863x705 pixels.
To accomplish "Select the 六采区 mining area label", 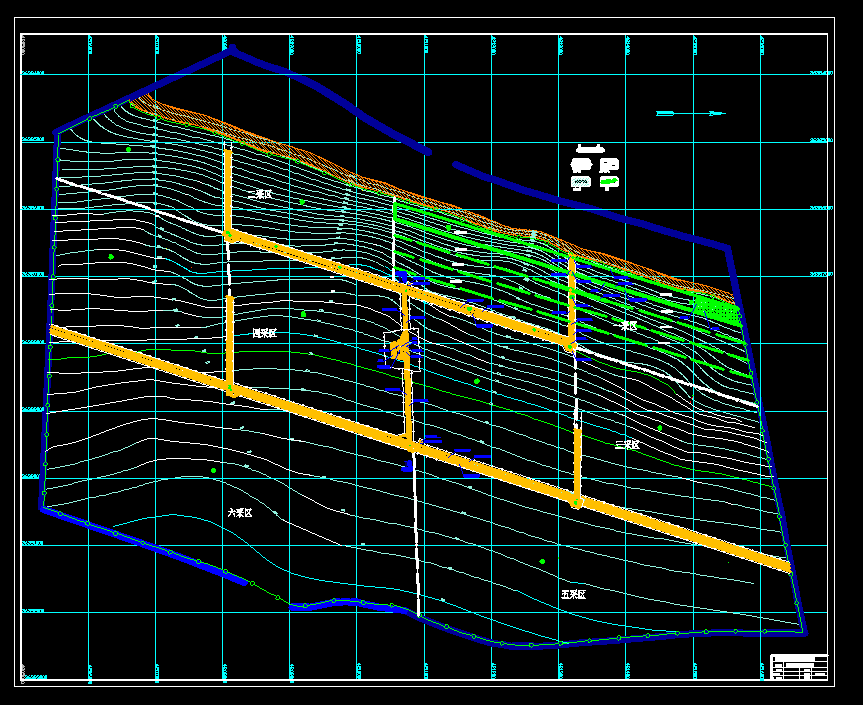I will 240,513.
